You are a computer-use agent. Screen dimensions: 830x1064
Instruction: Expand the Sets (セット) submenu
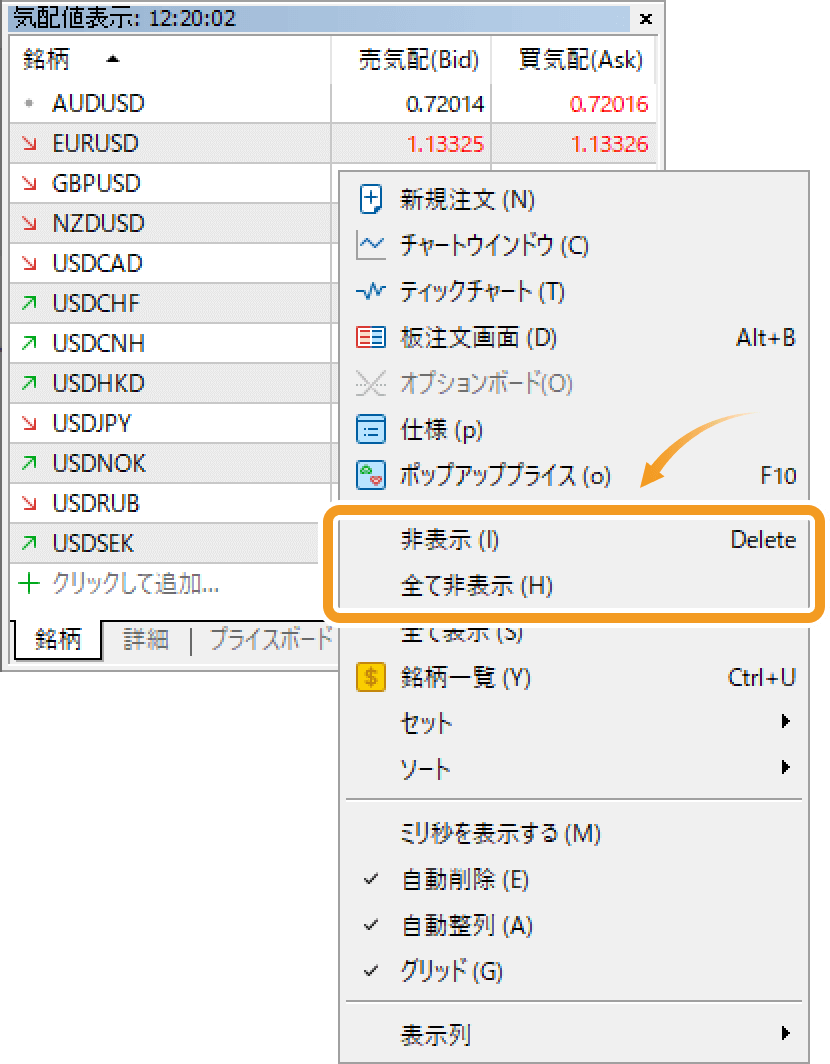click(573, 722)
